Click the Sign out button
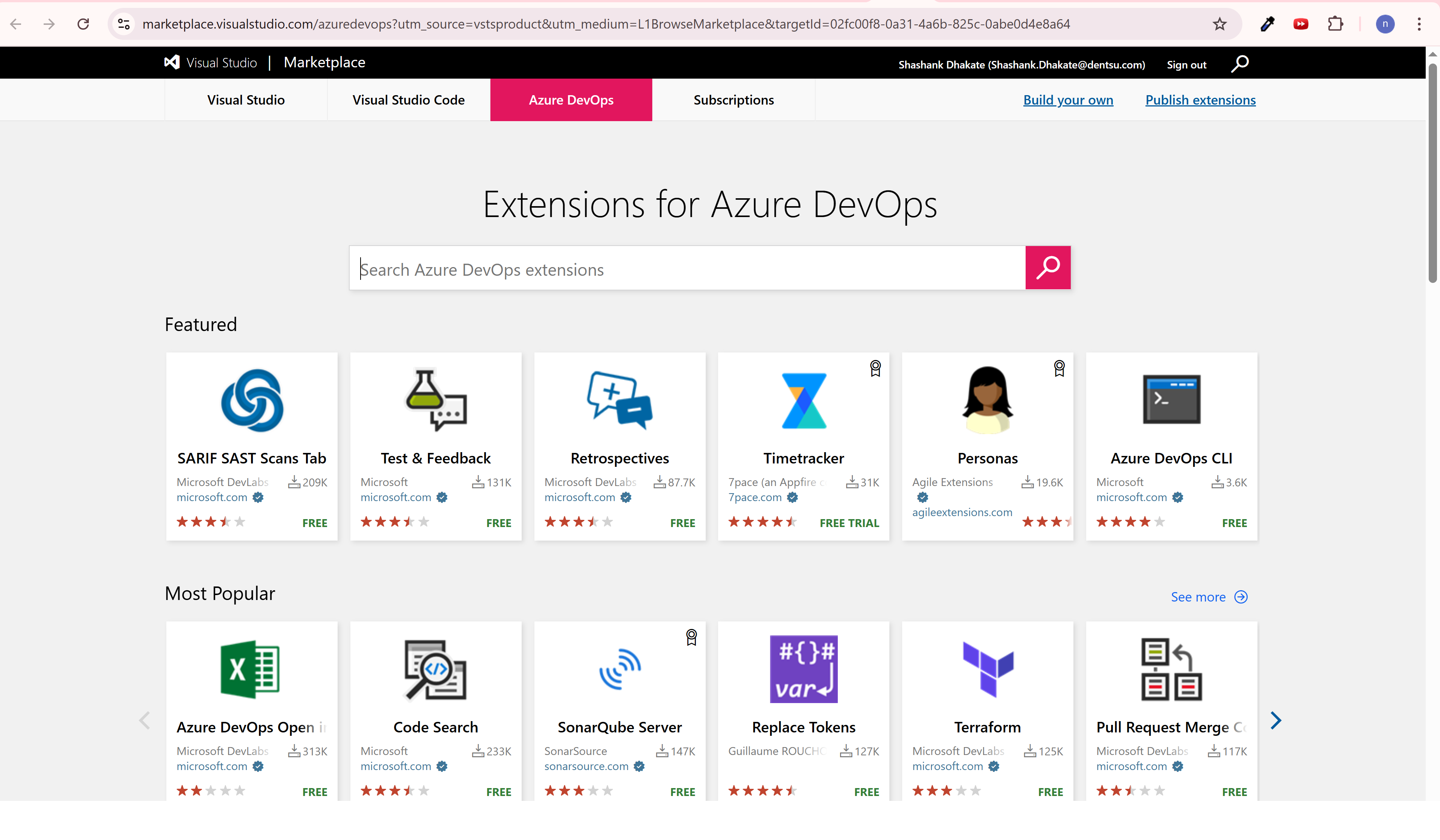 point(1186,65)
